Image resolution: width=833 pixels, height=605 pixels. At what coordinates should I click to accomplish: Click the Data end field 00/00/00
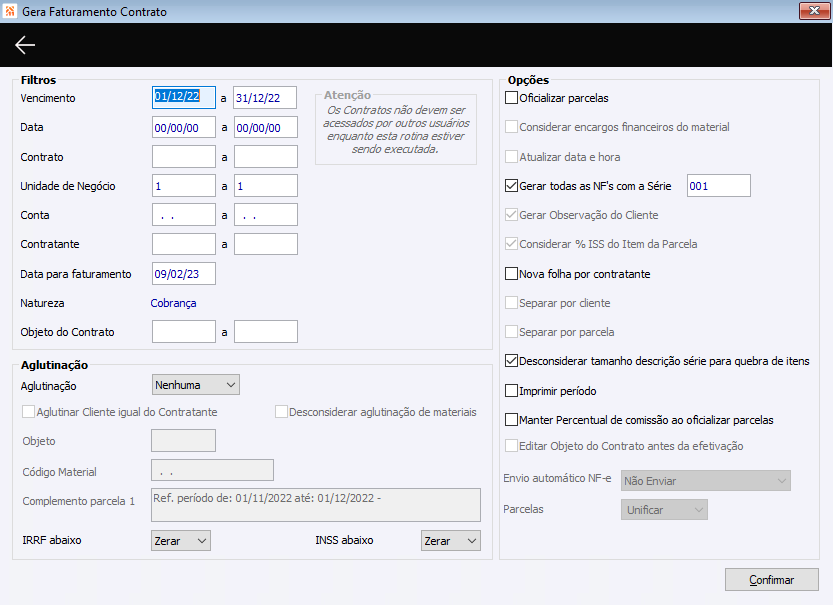(266, 127)
